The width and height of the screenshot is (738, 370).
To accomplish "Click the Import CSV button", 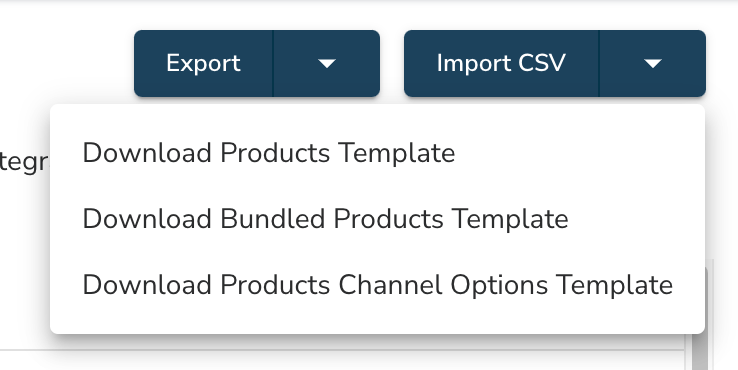I will [501, 64].
